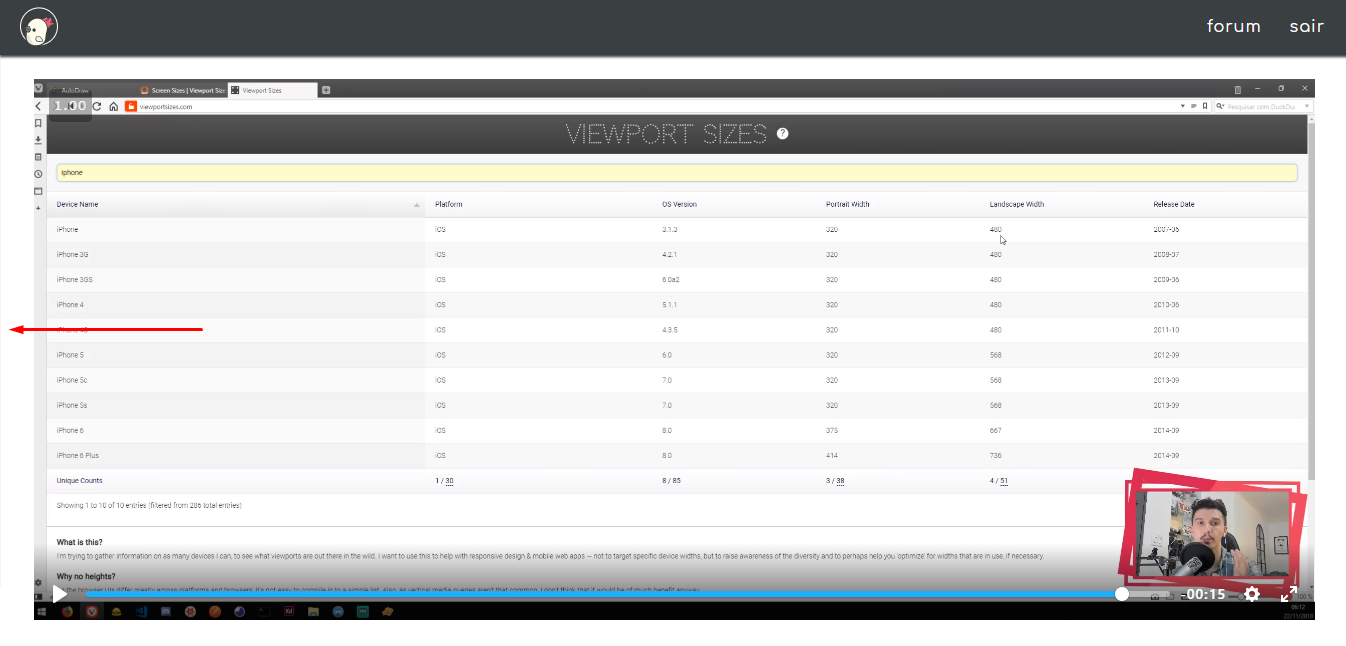The height and width of the screenshot is (646, 1346).
Task: Go to the browser home page
Action: pyautogui.click(x=114, y=106)
